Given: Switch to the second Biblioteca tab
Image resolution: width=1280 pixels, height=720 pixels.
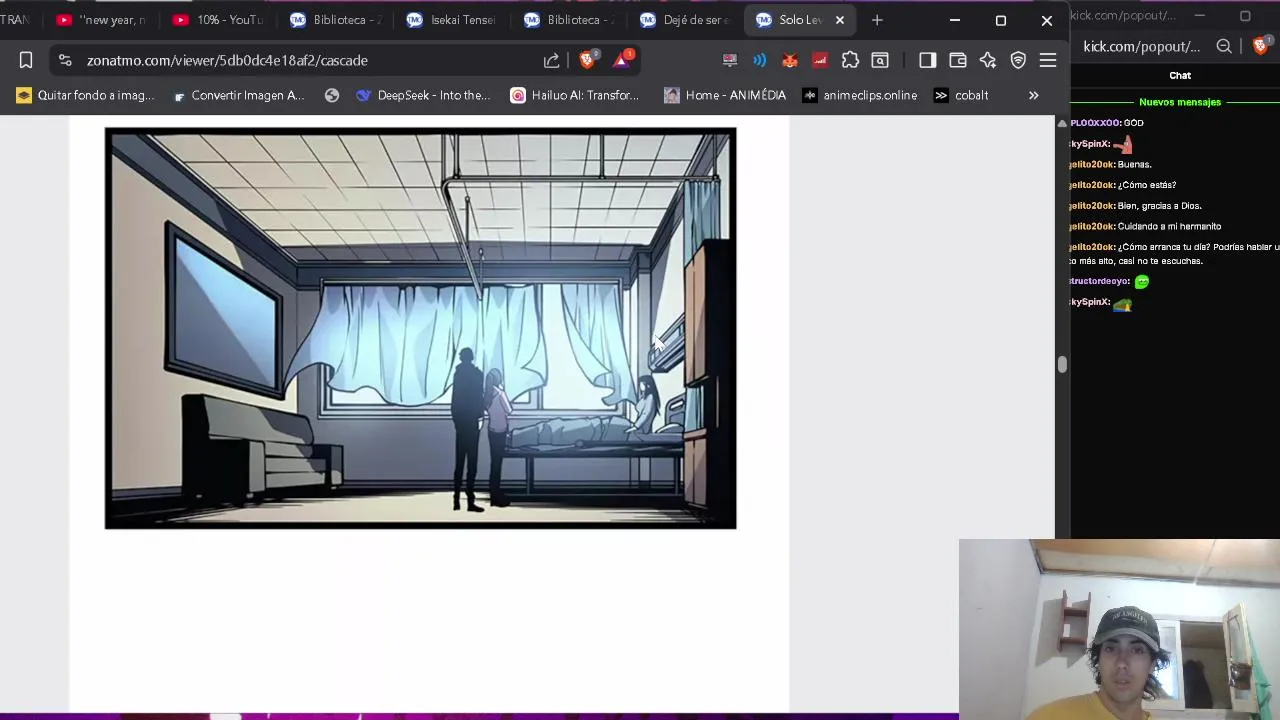Looking at the screenshot, I should coord(569,20).
